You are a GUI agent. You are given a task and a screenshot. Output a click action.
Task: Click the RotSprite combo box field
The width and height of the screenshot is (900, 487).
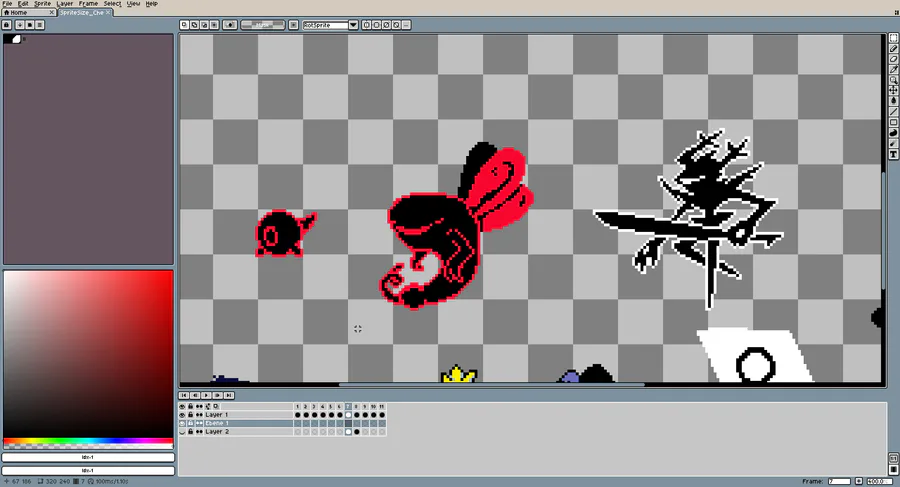pos(325,25)
